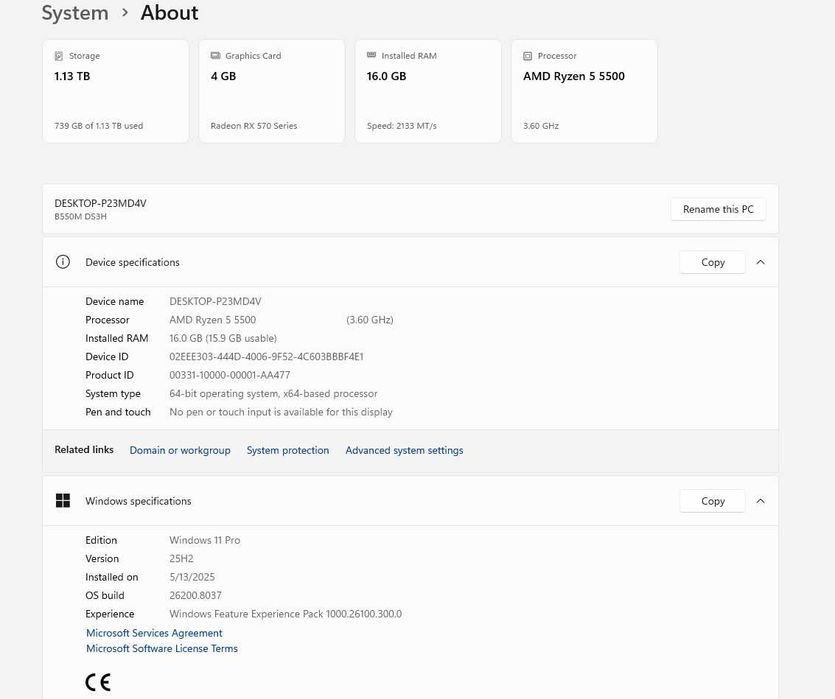Go back to System breadcrumb
This screenshot has height=699, width=835.
[x=74, y=13]
